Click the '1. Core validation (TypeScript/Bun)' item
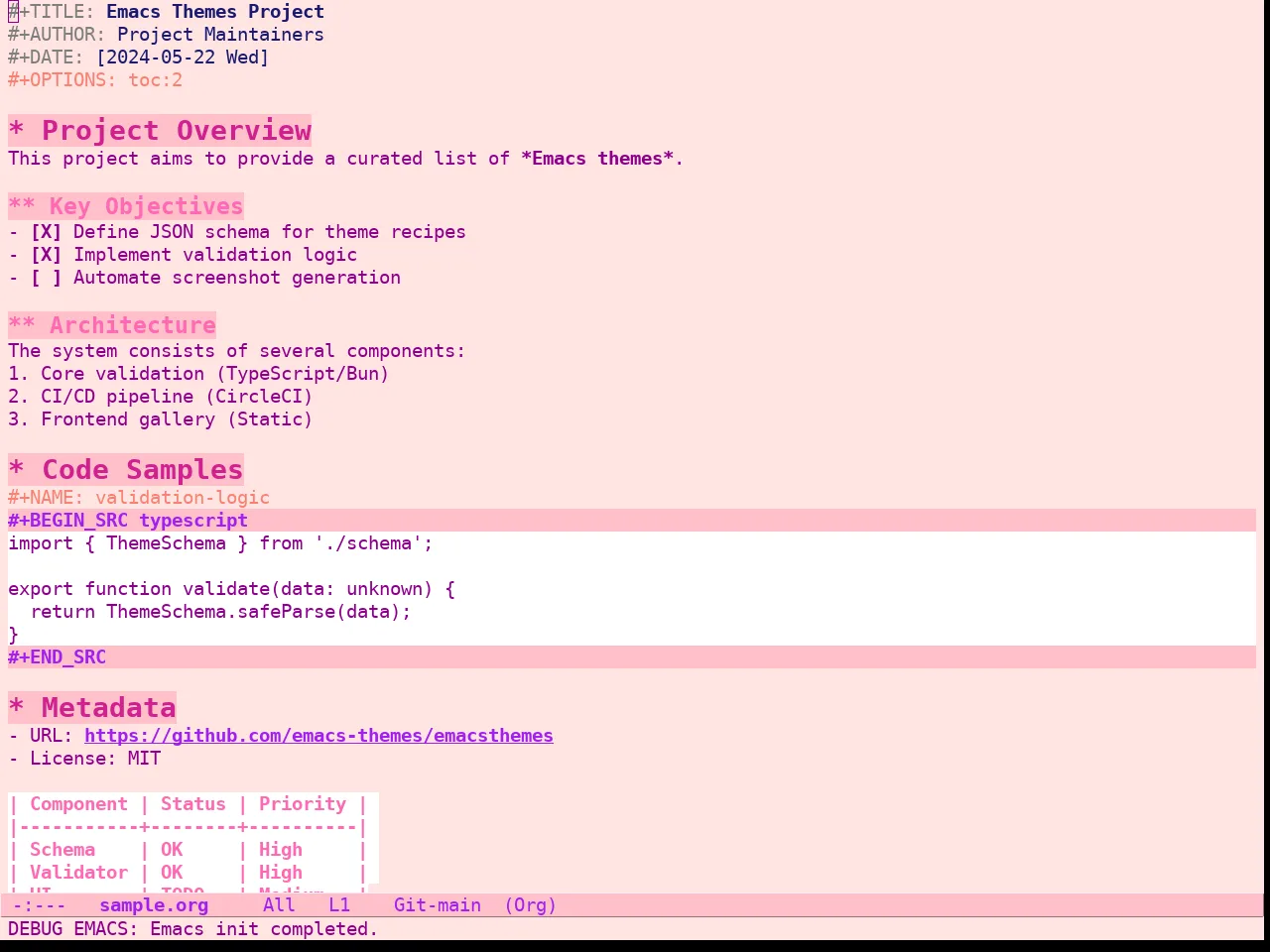 [198, 374]
